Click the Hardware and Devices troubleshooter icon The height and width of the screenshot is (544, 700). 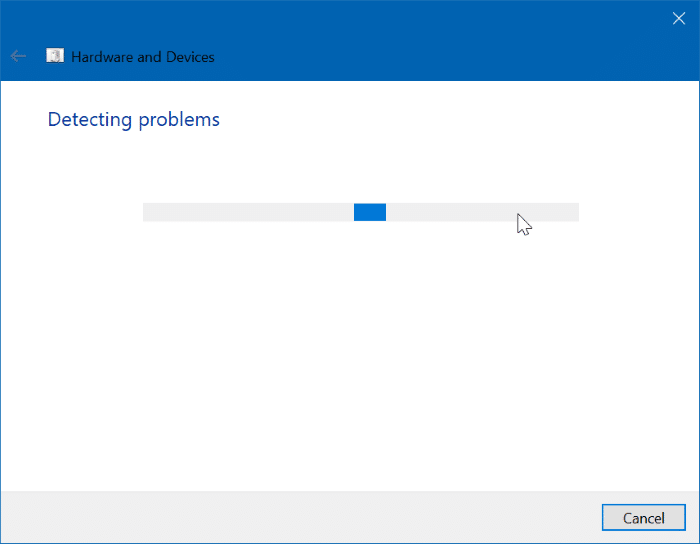(x=55, y=56)
